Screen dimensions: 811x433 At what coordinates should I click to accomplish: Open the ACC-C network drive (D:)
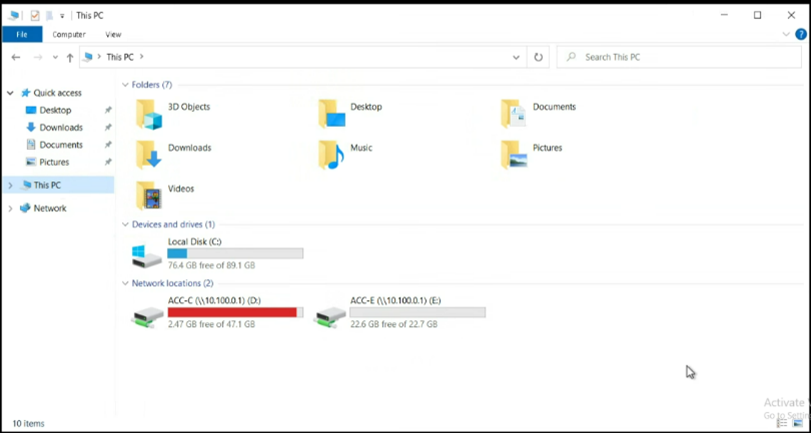(x=147, y=314)
